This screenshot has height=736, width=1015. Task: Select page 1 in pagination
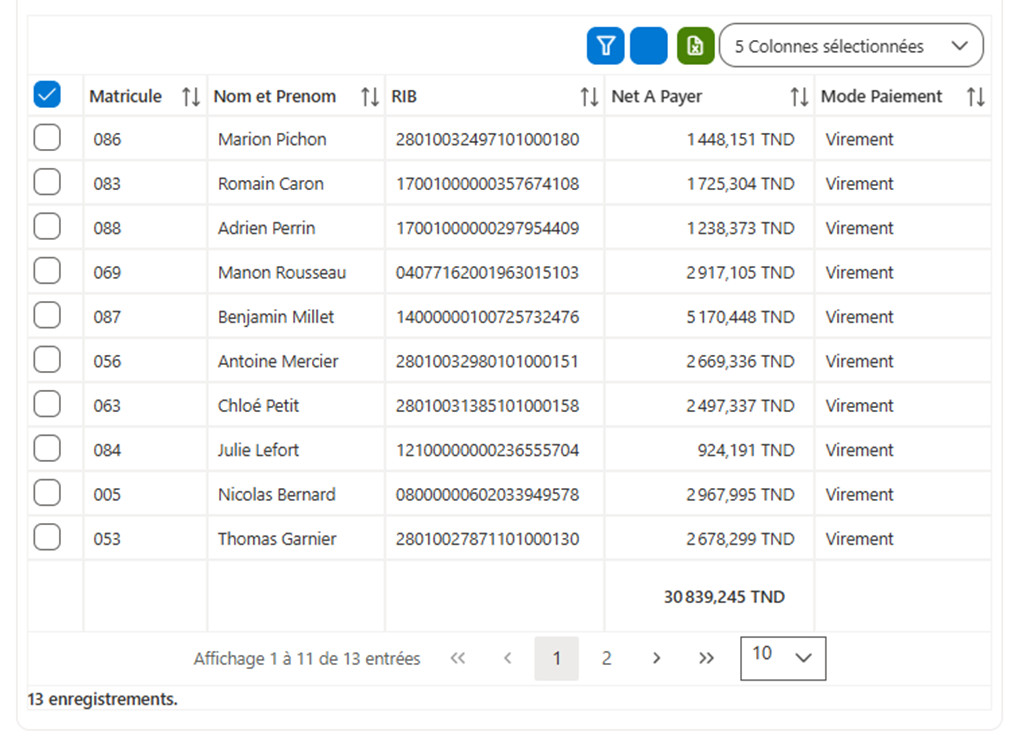(x=557, y=658)
